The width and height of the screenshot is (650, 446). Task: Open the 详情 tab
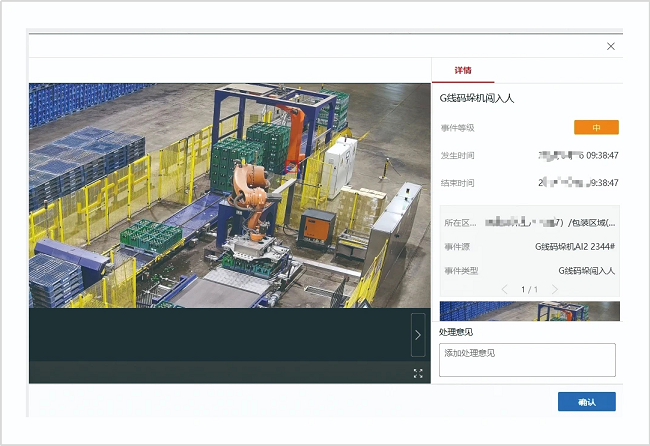click(x=463, y=70)
